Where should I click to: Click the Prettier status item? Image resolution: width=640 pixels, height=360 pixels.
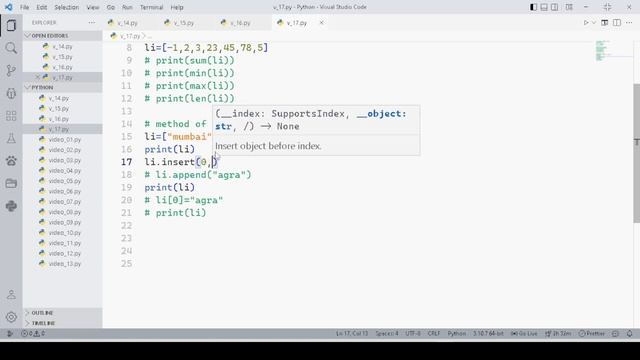[x=592, y=333]
